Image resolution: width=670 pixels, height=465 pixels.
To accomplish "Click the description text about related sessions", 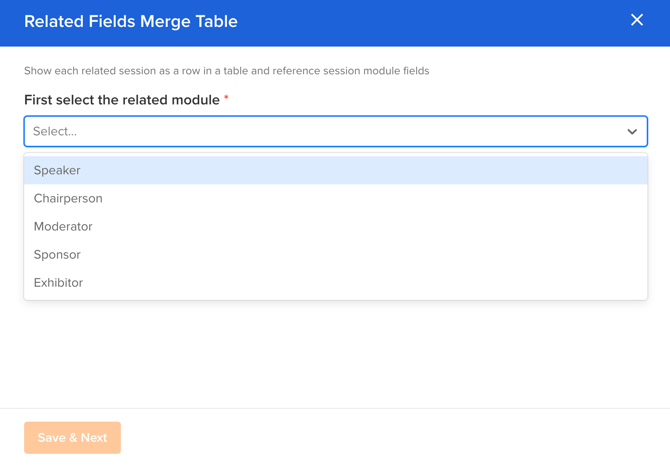I will coord(226,71).
